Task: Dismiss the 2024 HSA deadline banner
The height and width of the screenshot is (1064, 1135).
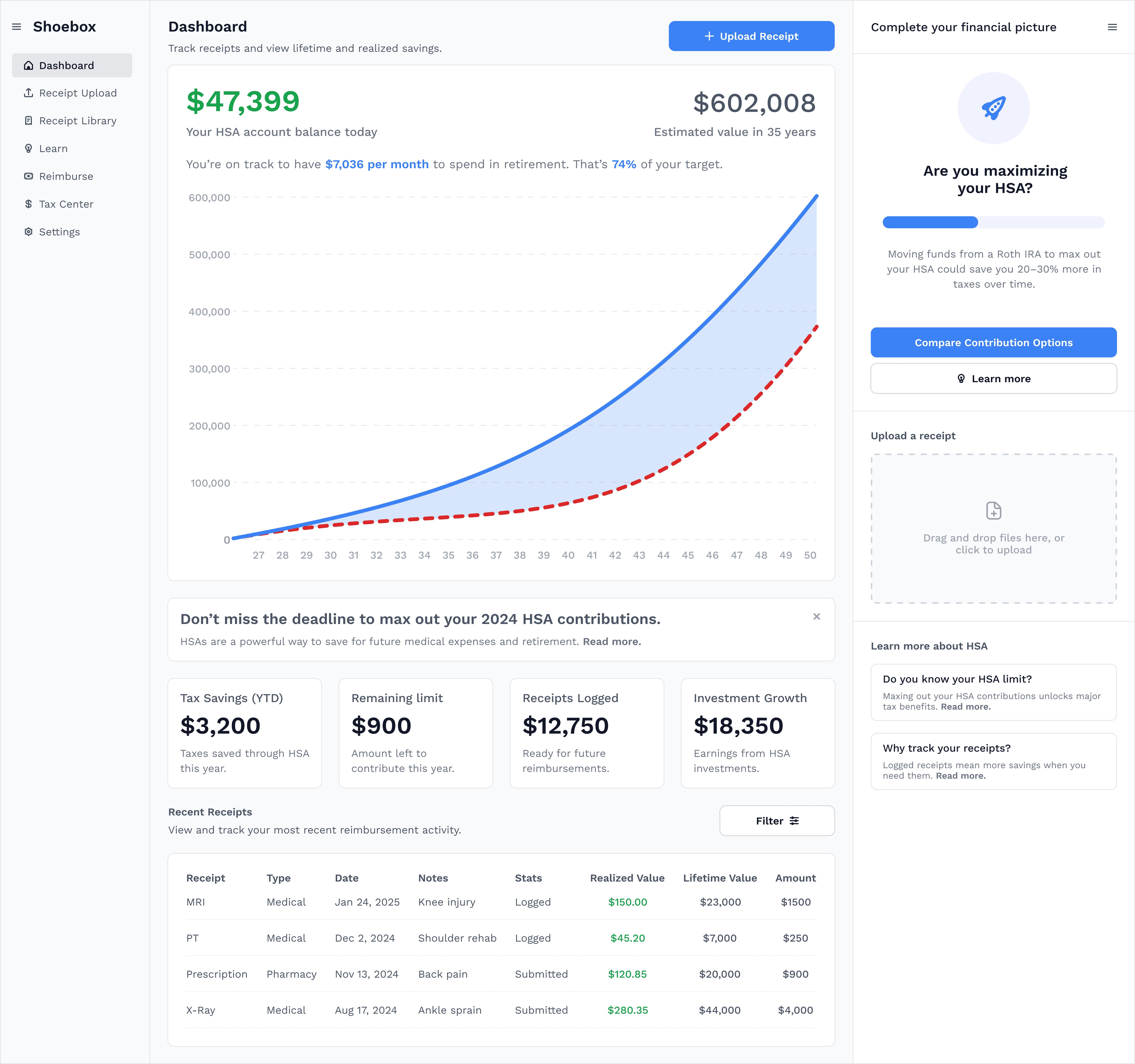Action: [816, 616]
